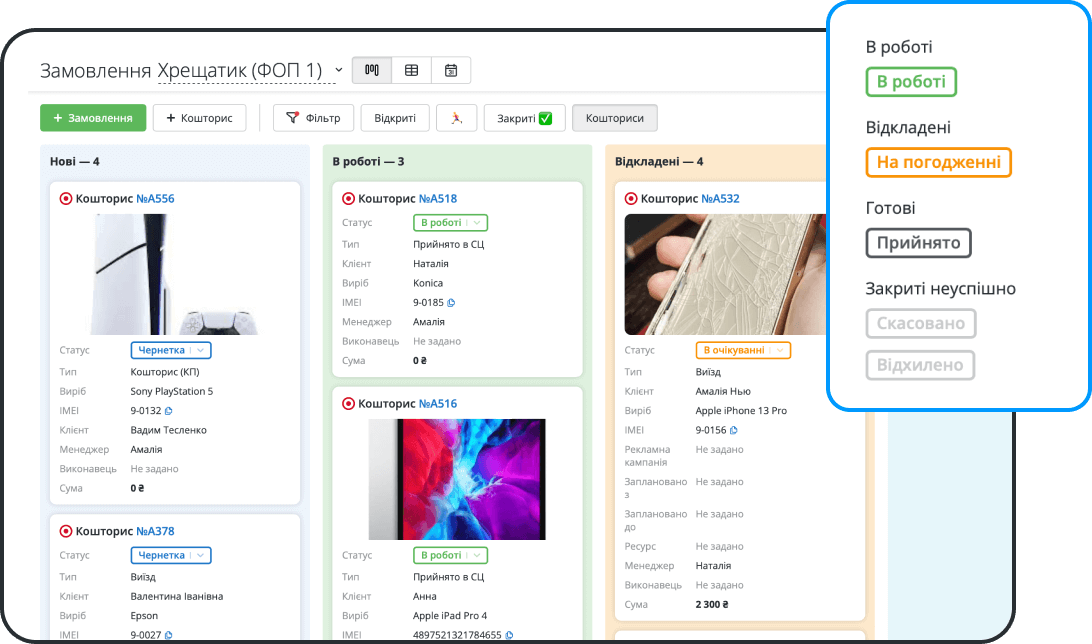Select На погодженні status in menu

(938, 162)
